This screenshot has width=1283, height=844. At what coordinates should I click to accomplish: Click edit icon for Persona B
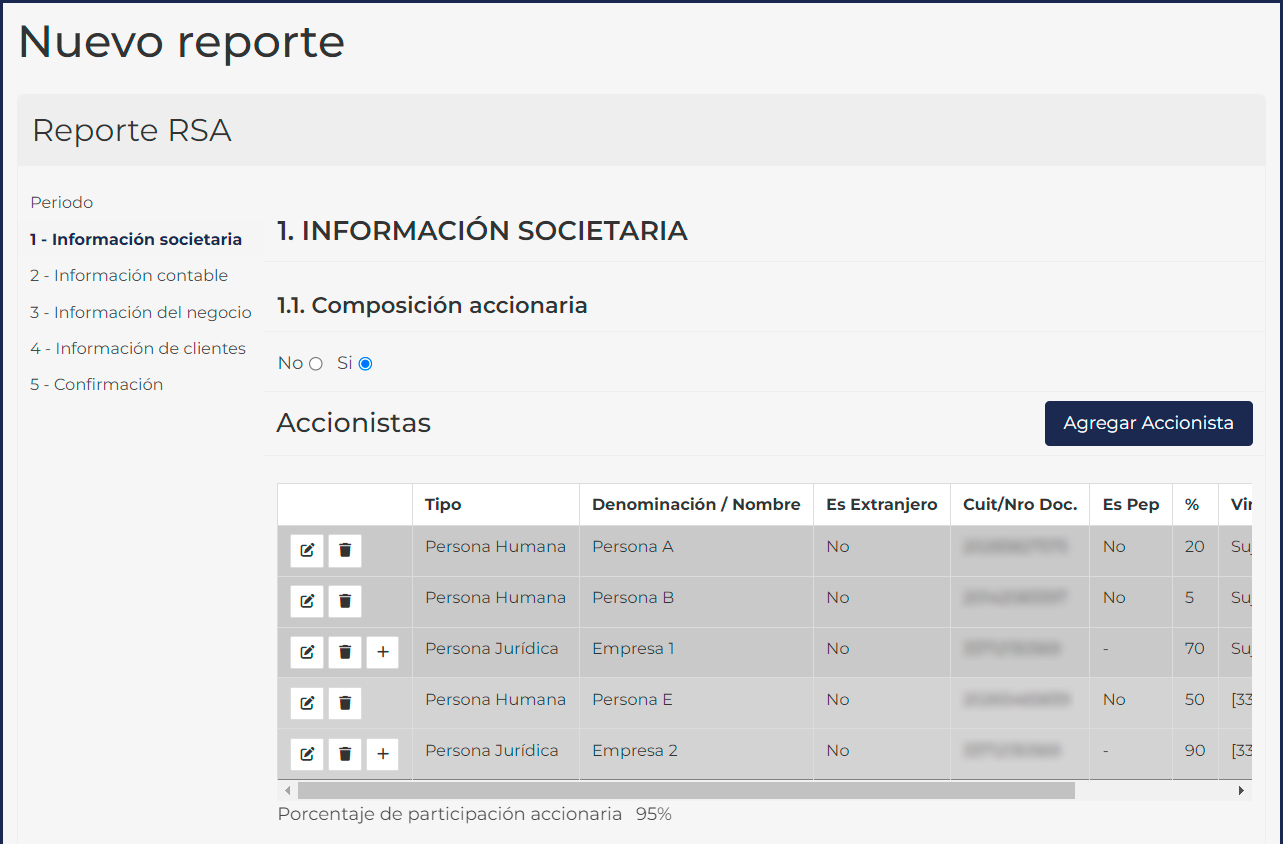(307, 601)
